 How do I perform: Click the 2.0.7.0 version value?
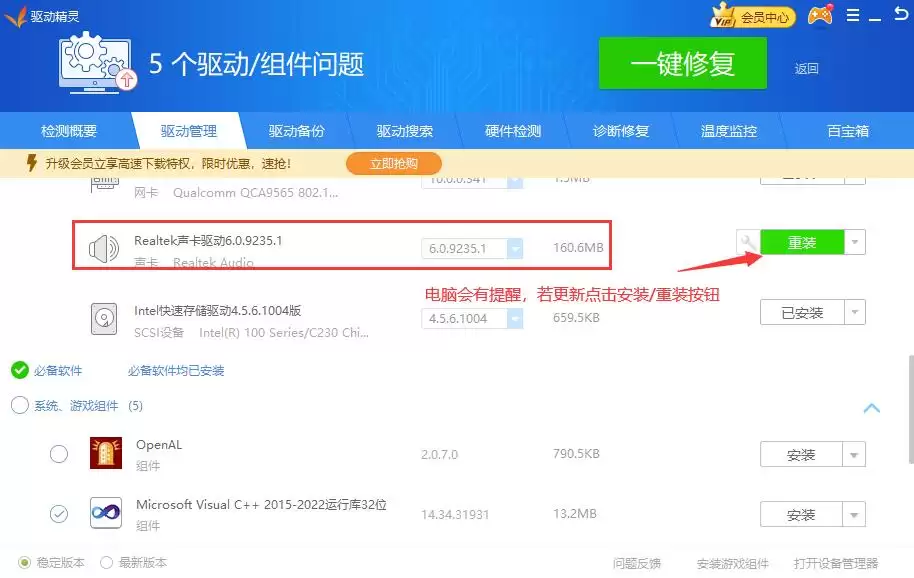(440, 454)
